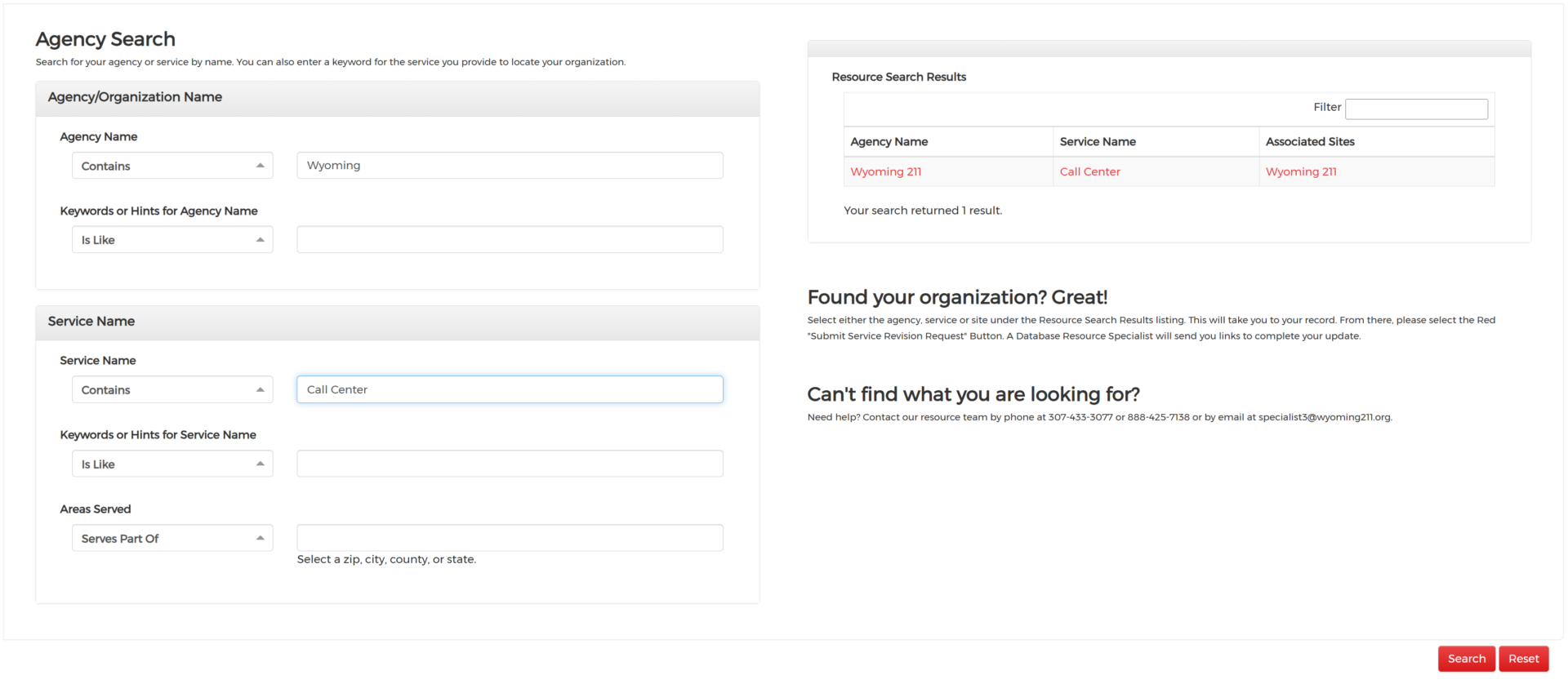Click the 'Found your organization? Great!' heading
This screenshot has width=1568, height=693.
[957, 297]
